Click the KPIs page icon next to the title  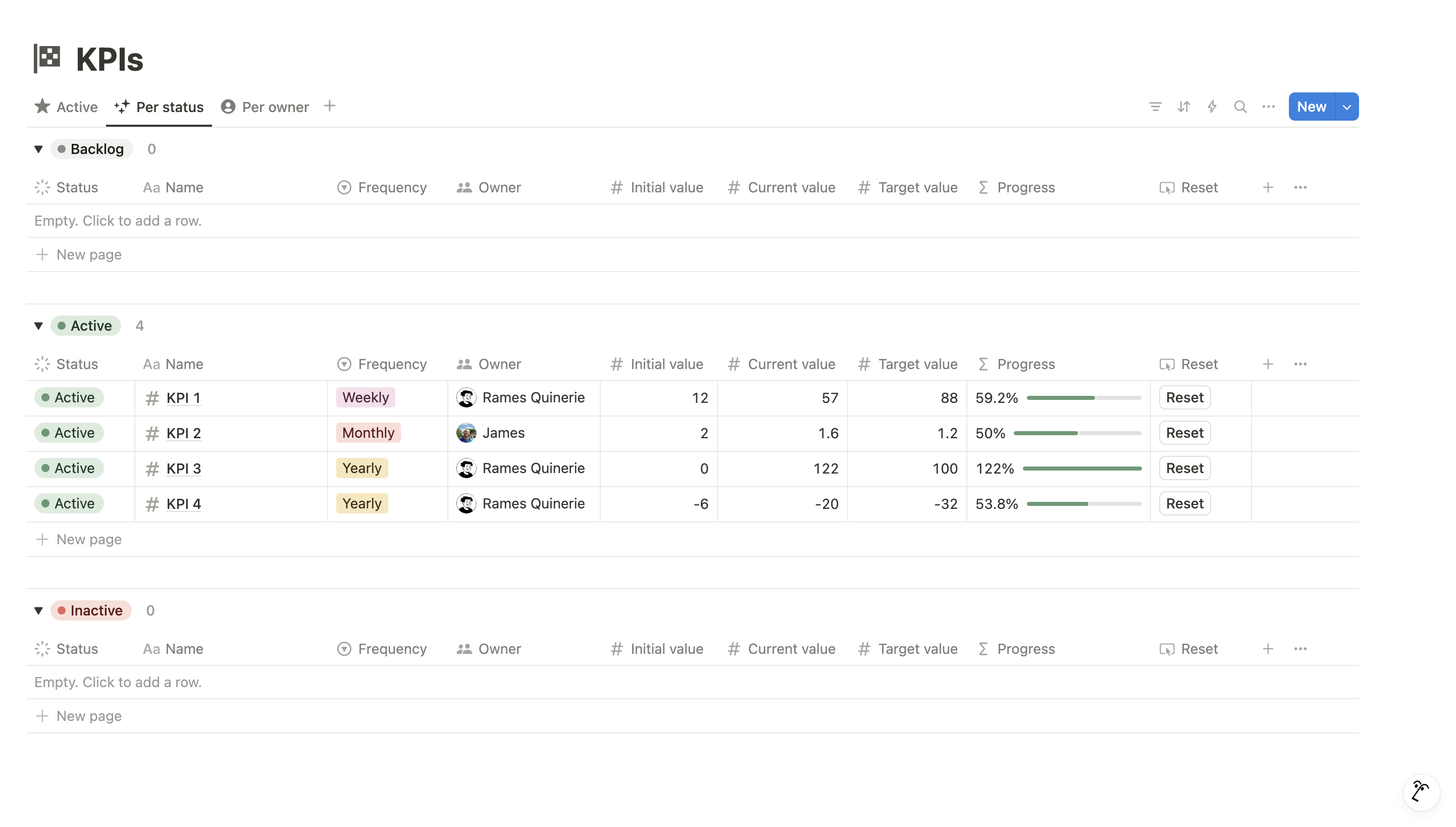(49, 58)
